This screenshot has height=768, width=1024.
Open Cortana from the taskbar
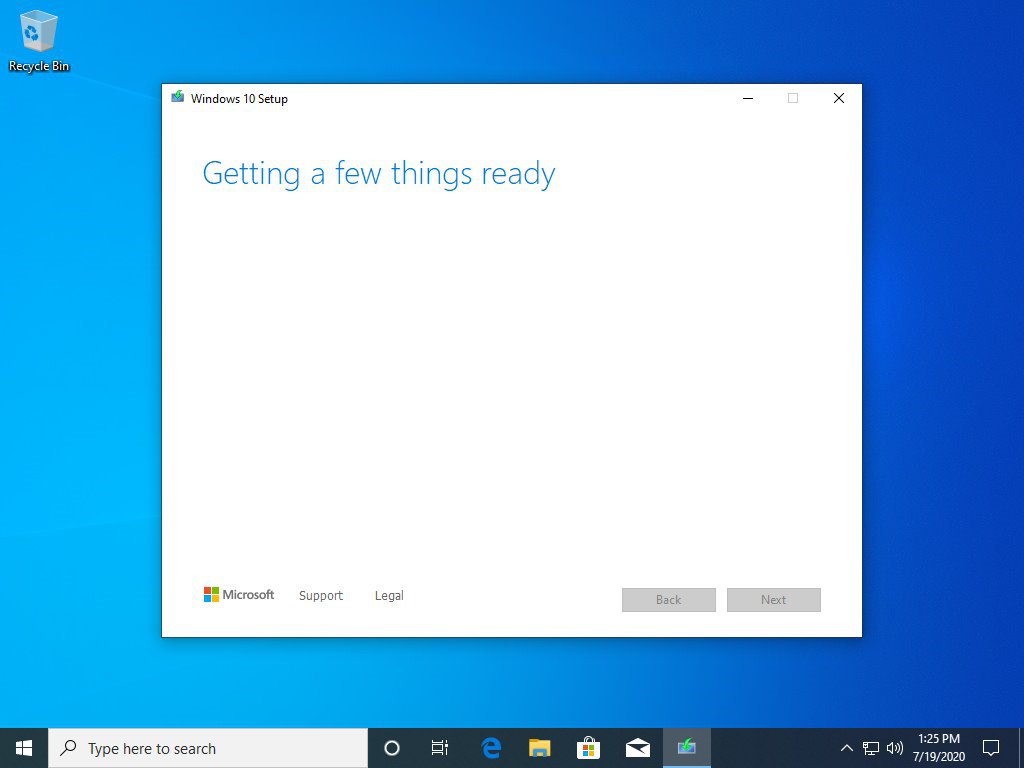(x=392, y=748)
